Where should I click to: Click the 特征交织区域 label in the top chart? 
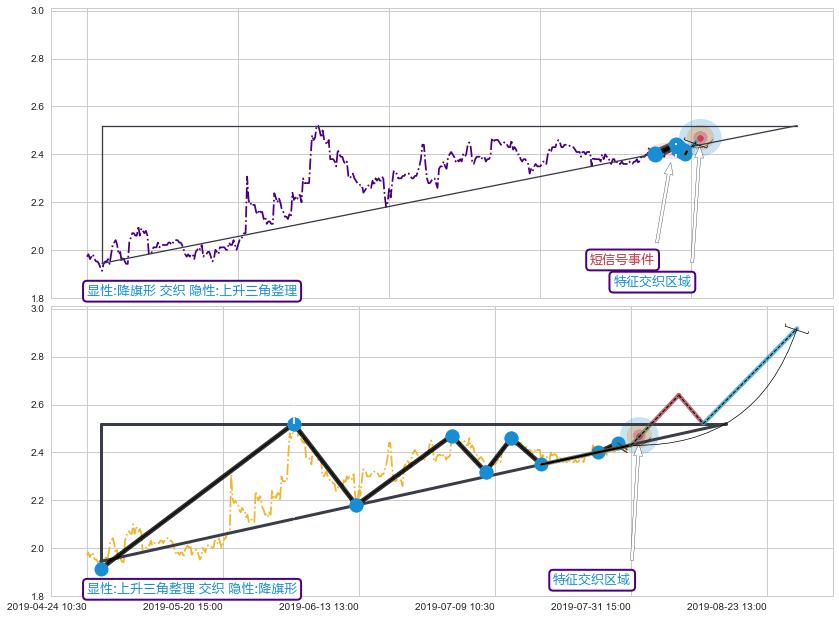coord(652,282)
